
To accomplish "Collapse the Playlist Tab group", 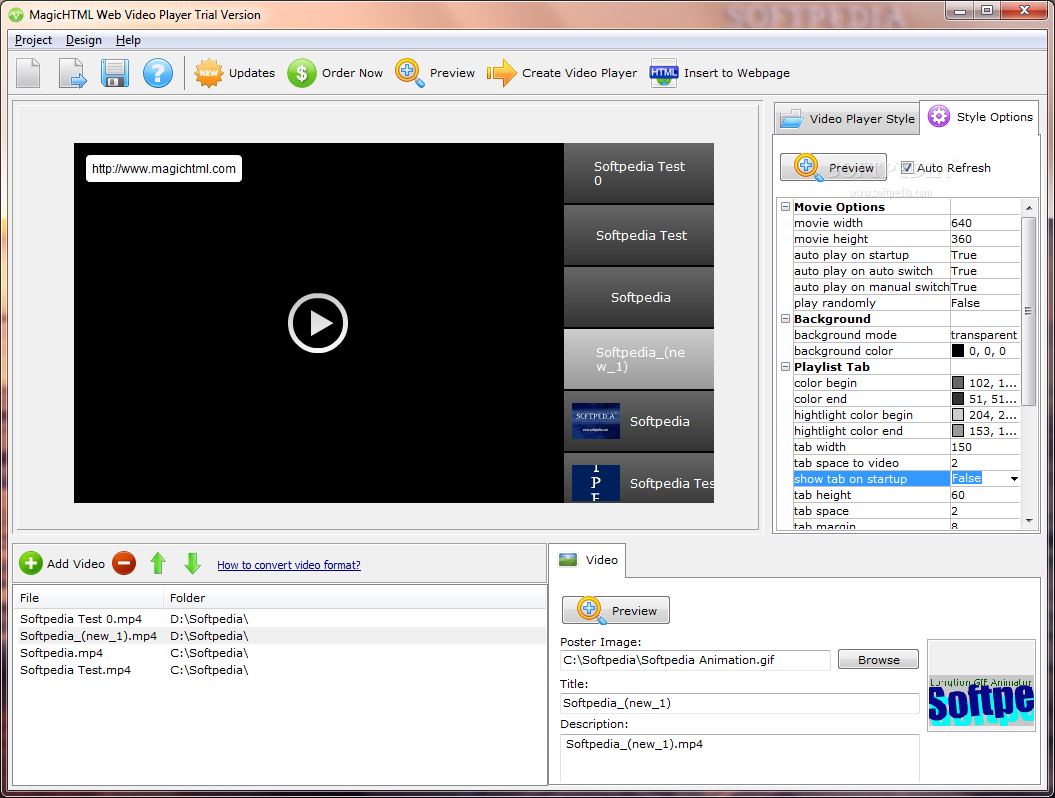I will pyautogui.click(x=785, y=367).
